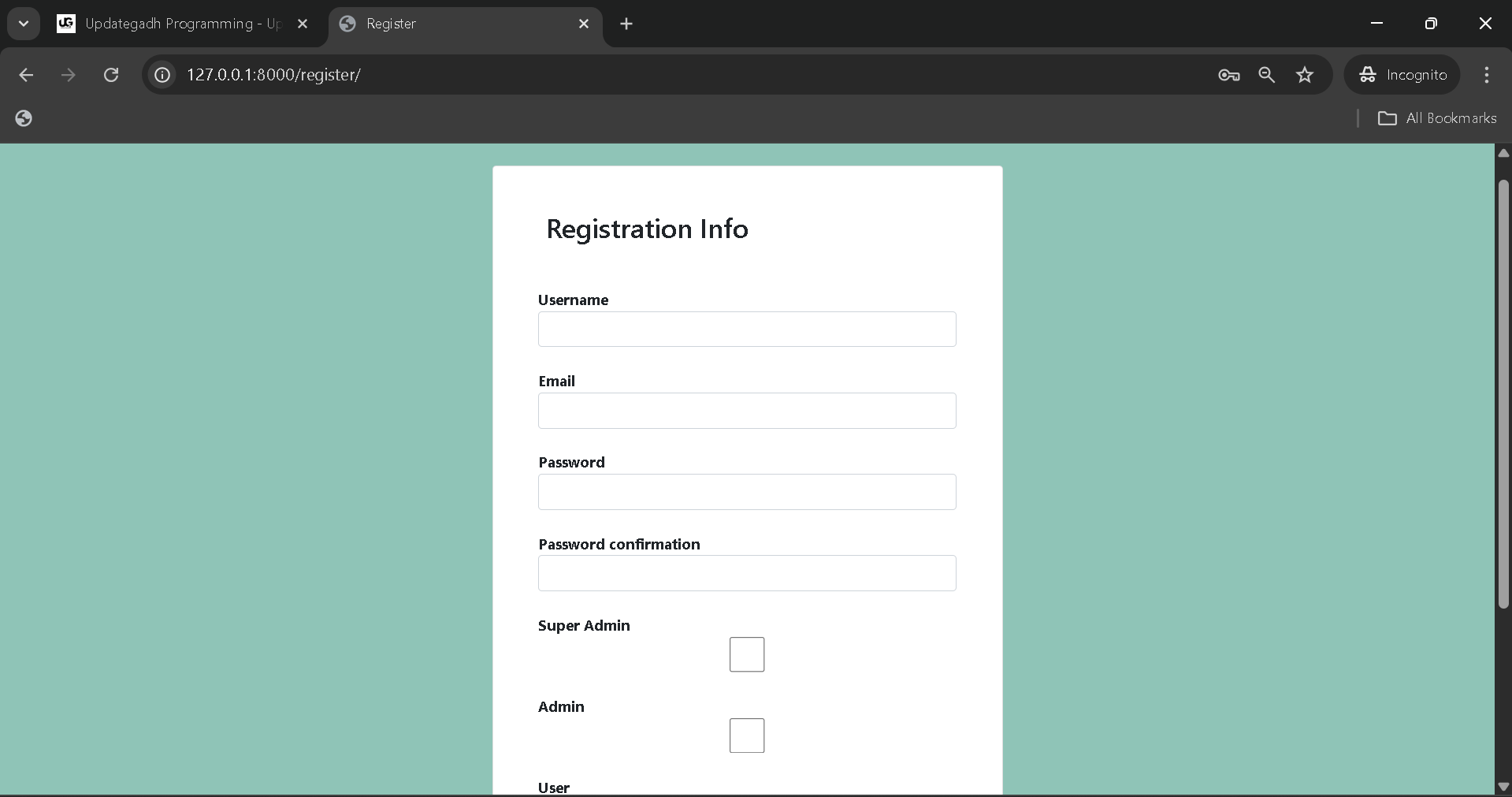Viewport: 1512px width, 797px height.
Task: Click into the Password confirmation field
Action: click(x=746, y=573)
